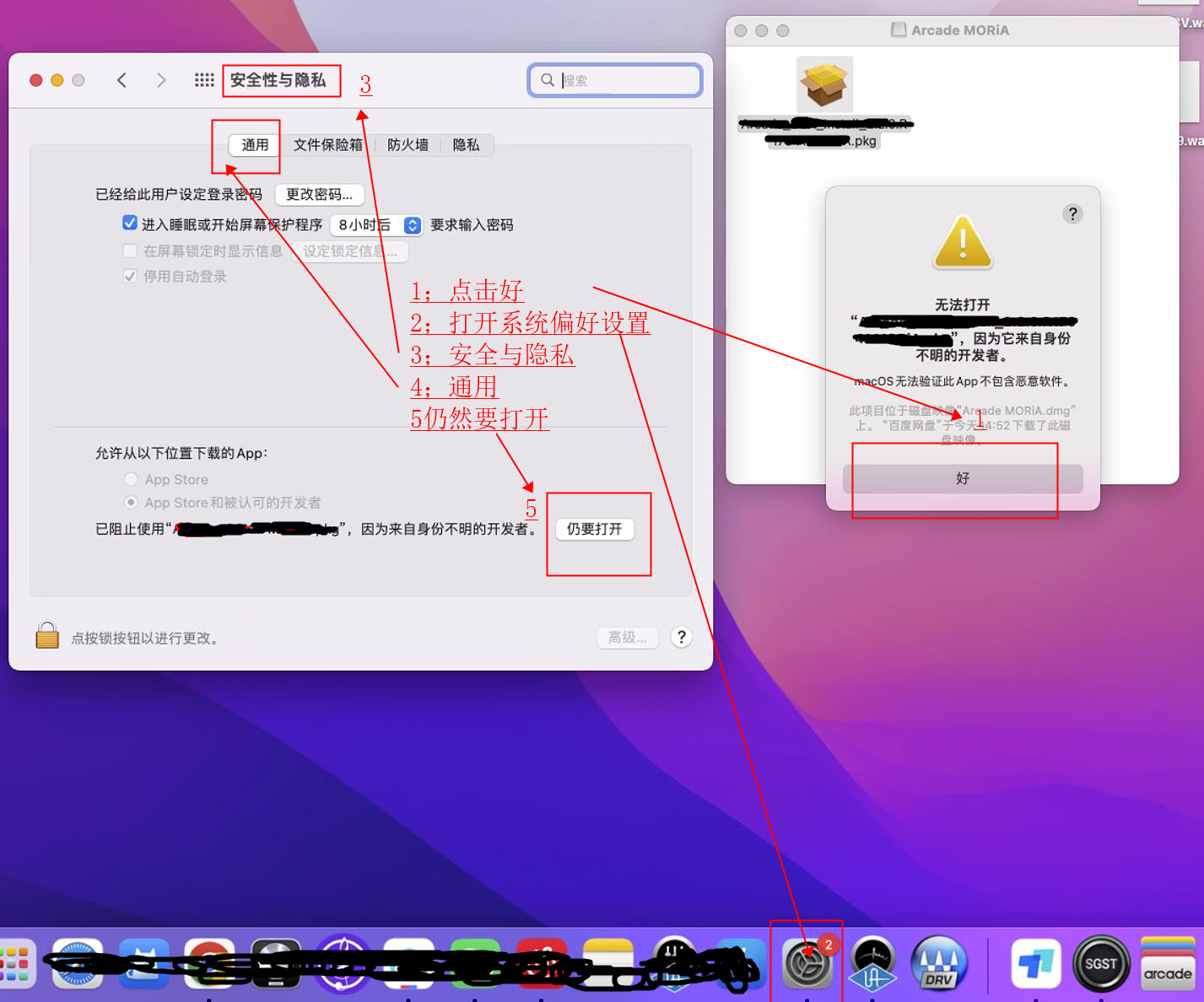The width and height of the screenshot is (1204, 1002).
Task: Launch the arcade app from the Dock
Action: point(1168,963)
